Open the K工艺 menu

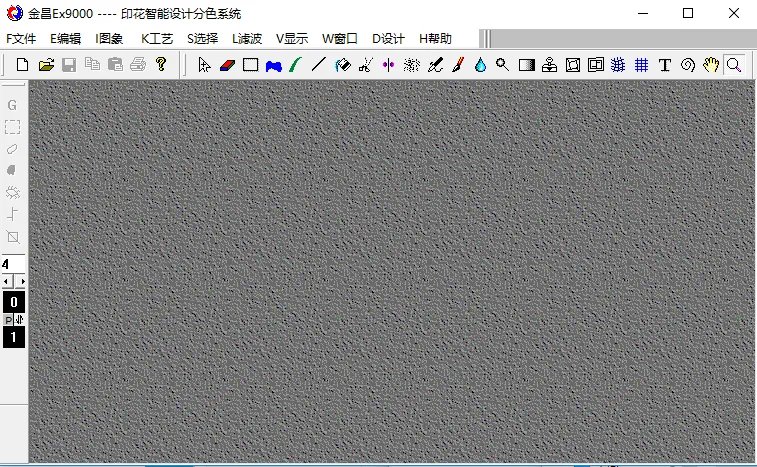(x=156, y=39)
